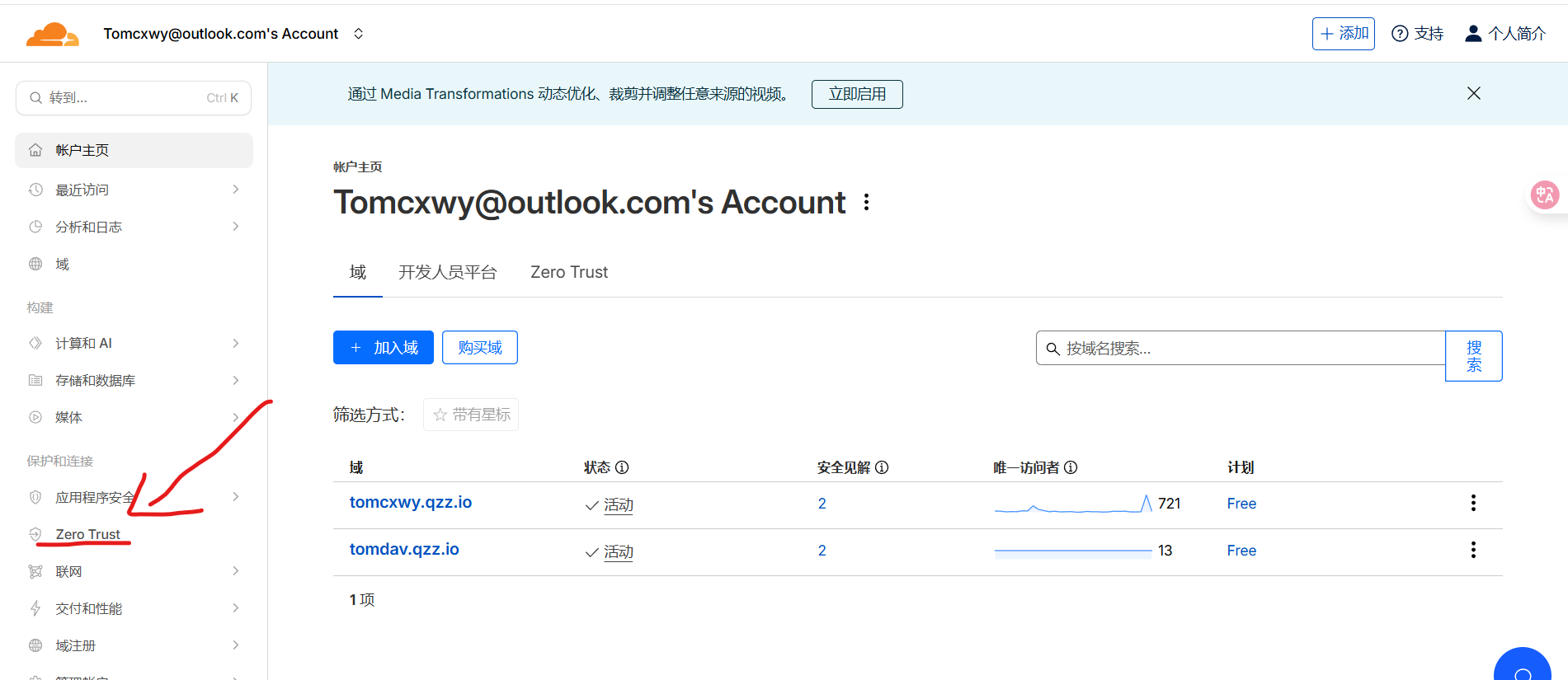Open row menu for tomcxwy.qzz.io
Screen dimensions: 1568x680
pyautogui.click(x=1473, y=503)
